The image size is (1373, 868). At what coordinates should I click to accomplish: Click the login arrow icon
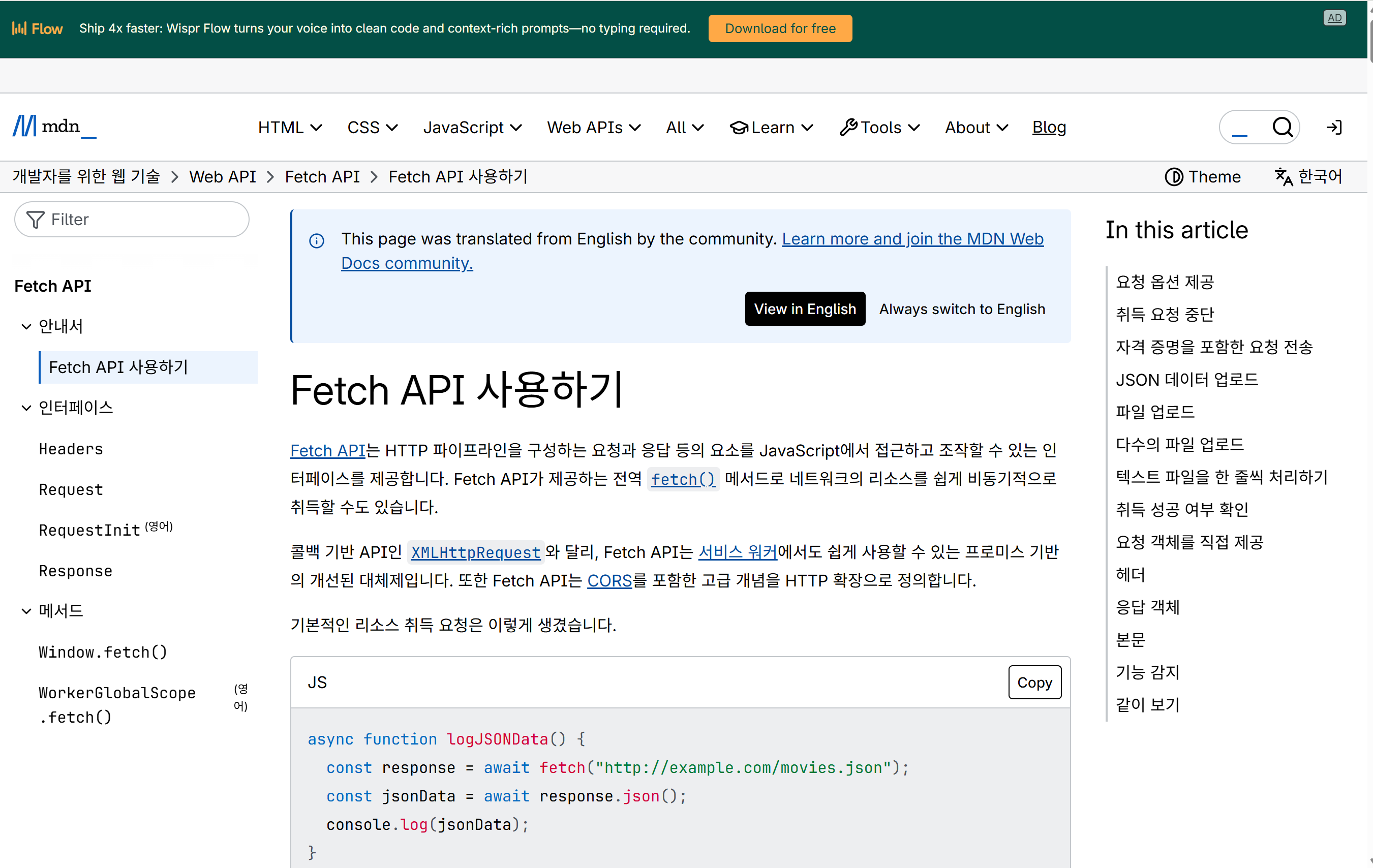(1334, 127)
